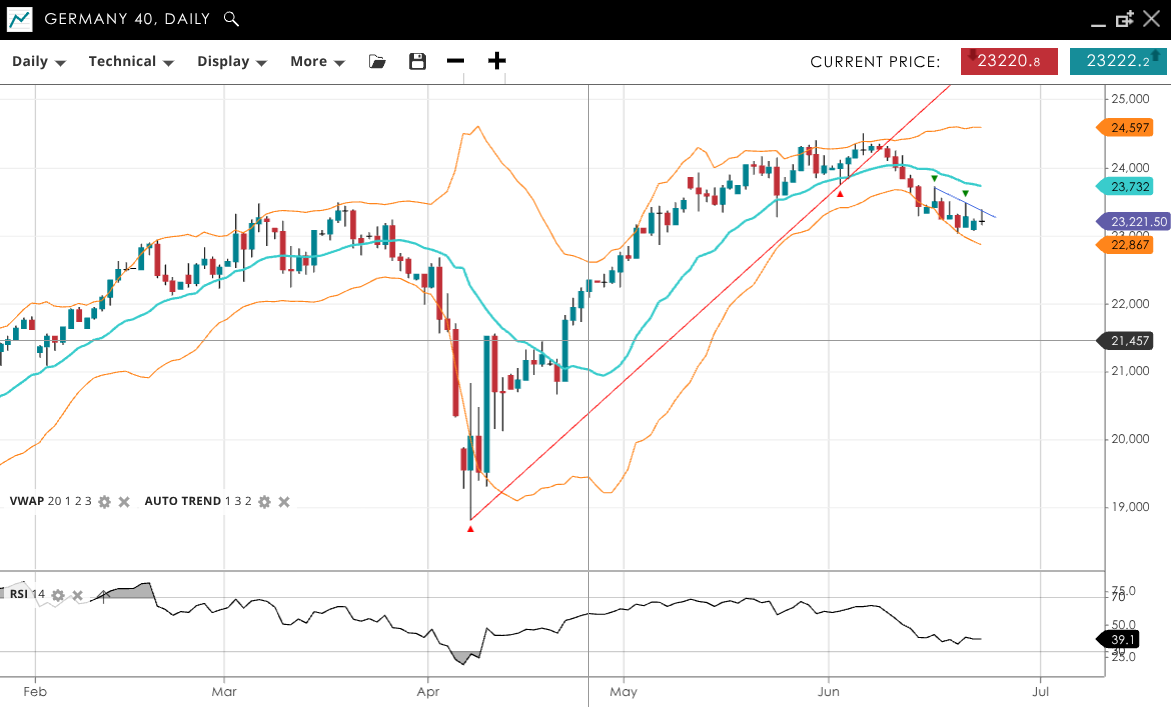The image size is (1171, 707).
Task: Open the chart file folder icon
Action: click(x=377, y=62)
